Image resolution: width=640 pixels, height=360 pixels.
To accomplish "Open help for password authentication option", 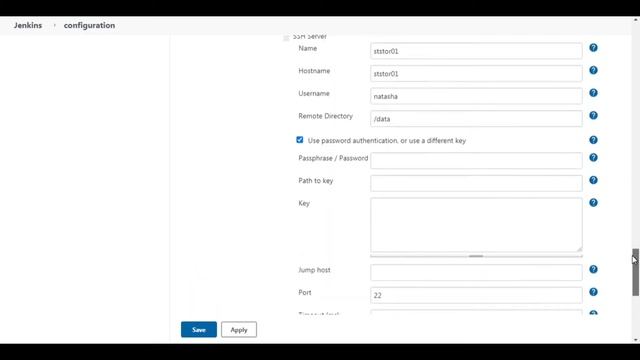I will [593, 140].
